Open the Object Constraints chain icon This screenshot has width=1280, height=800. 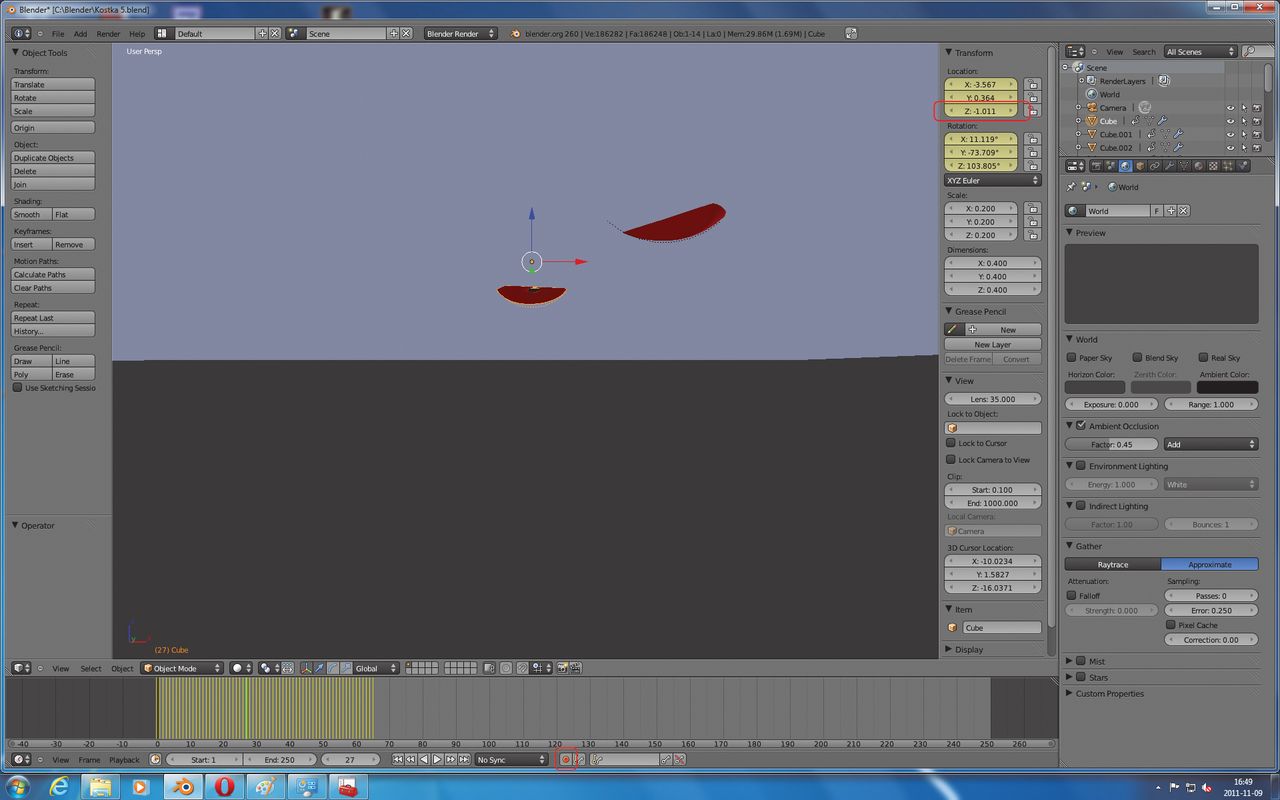[1154, 166]
